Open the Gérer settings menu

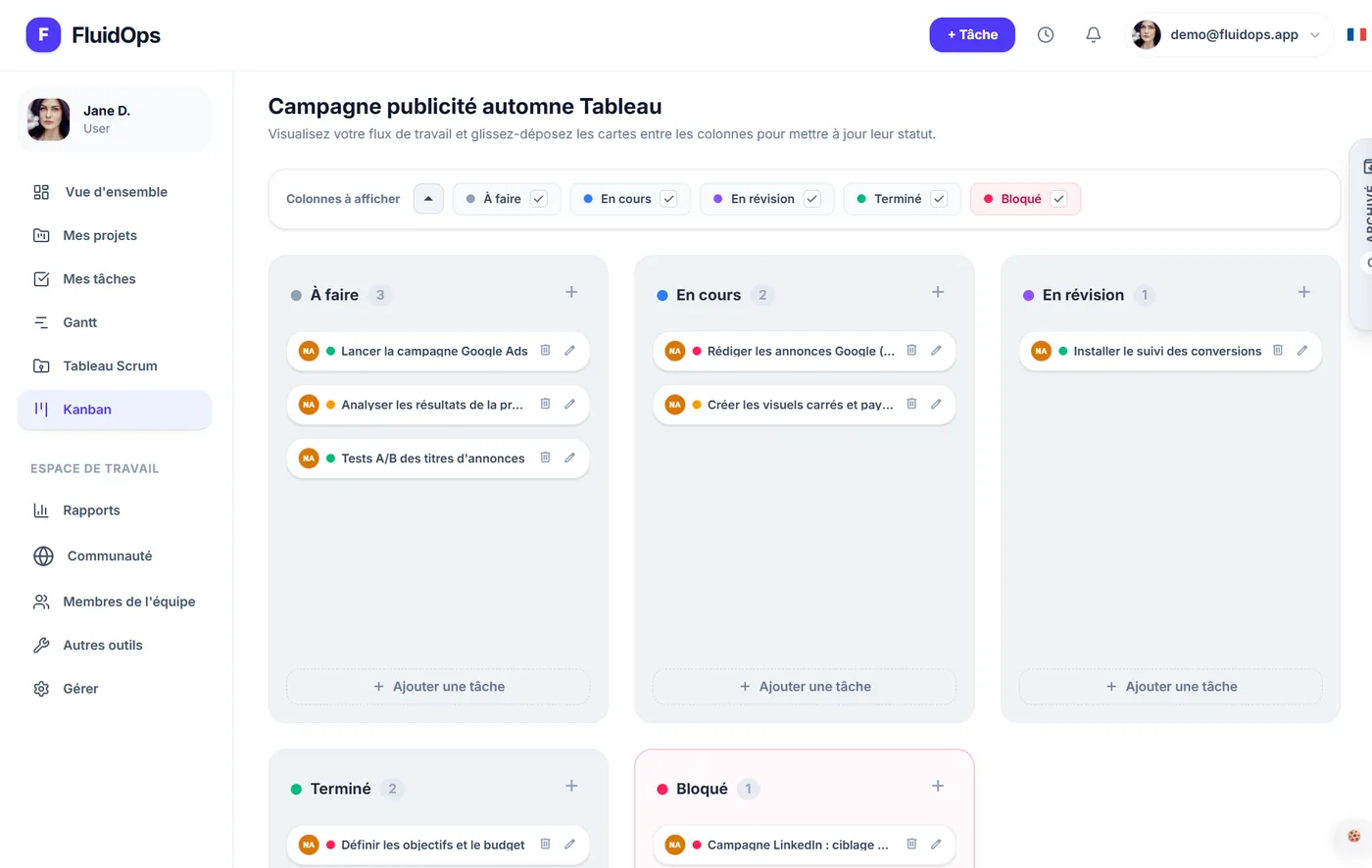click(x=116, y=689)
